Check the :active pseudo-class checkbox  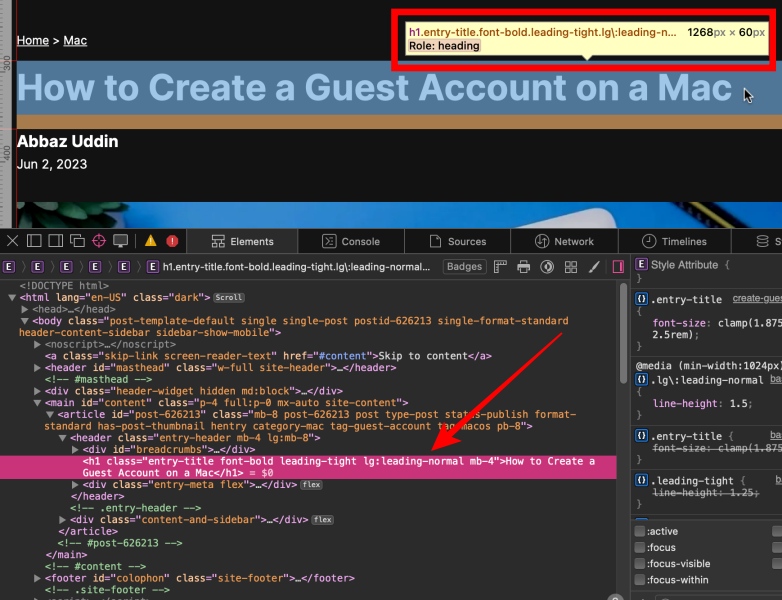click(640, 531)
